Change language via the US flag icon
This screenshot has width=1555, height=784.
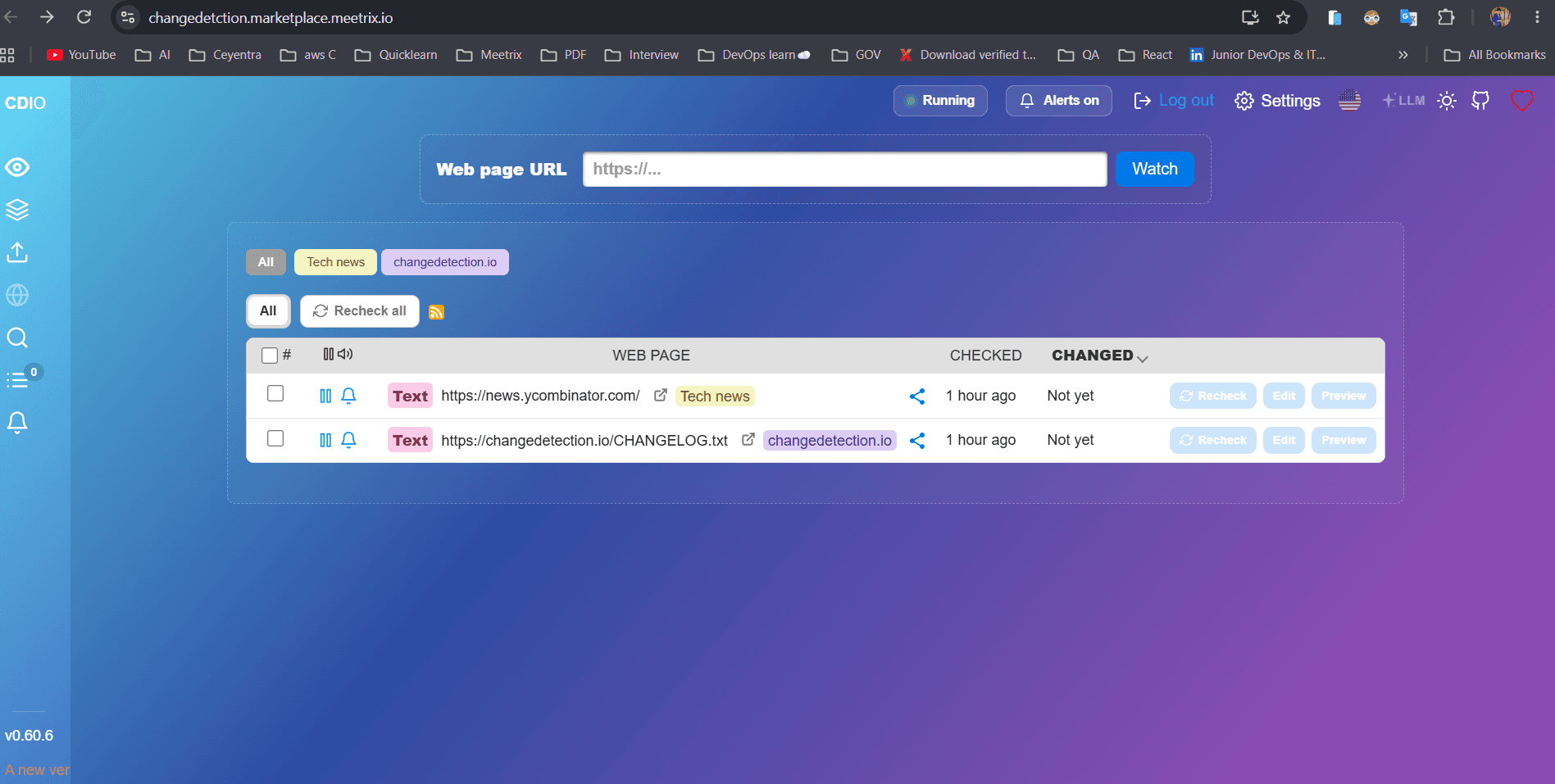(x=1349, y=101)
